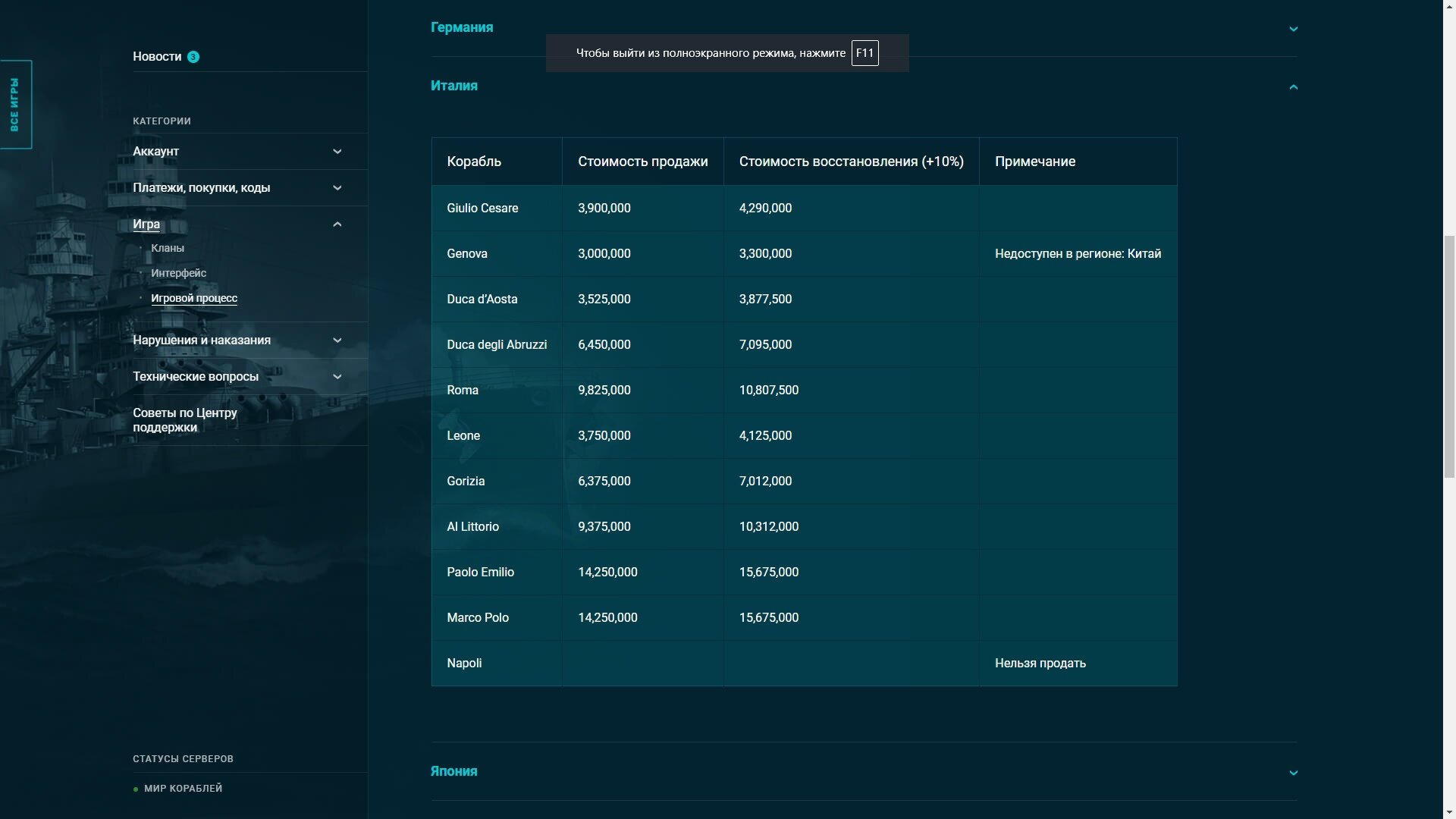Collapse the Игра category arrow
This screenshot has width=1456, height=819.
(337, 224)
